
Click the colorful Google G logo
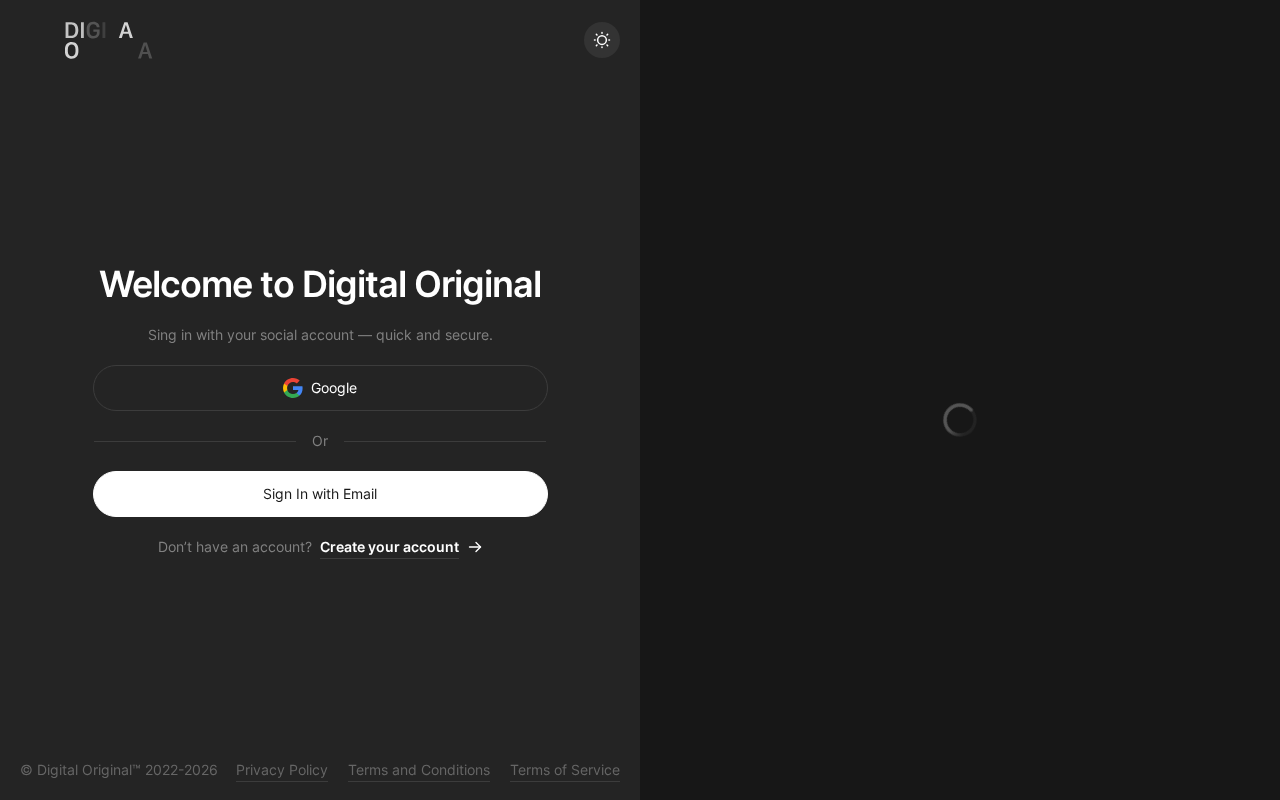293,388
